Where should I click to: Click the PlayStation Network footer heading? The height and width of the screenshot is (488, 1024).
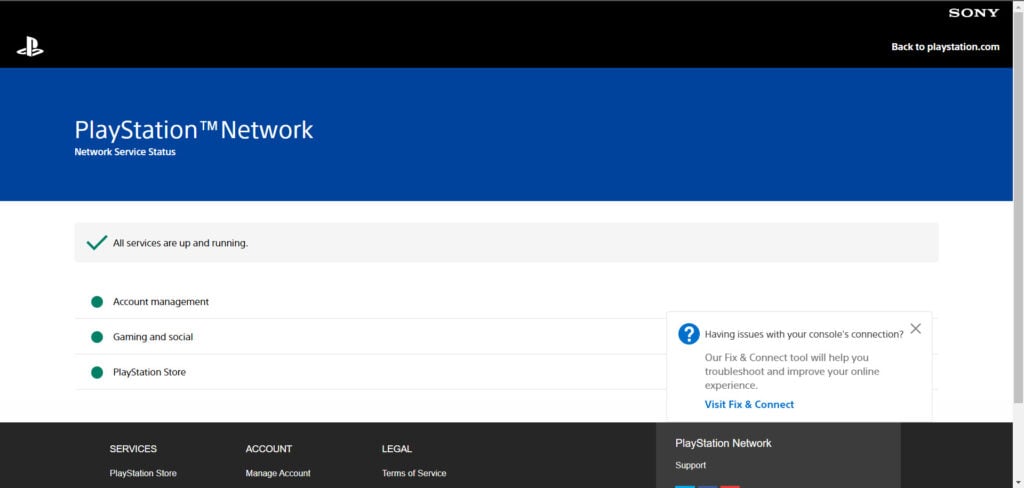723,443
